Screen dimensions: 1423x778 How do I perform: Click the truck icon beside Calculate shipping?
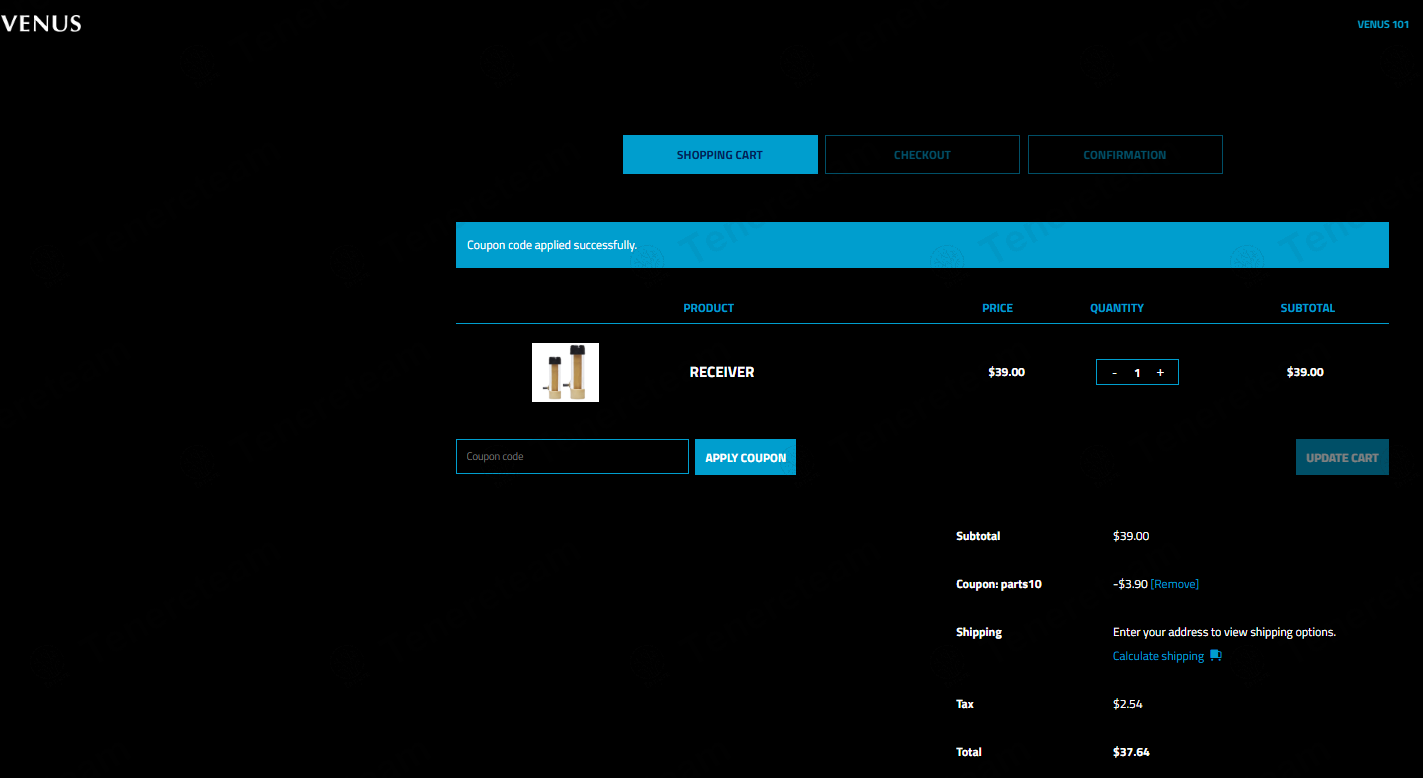pyautogui.click(x=1216, y=656)
